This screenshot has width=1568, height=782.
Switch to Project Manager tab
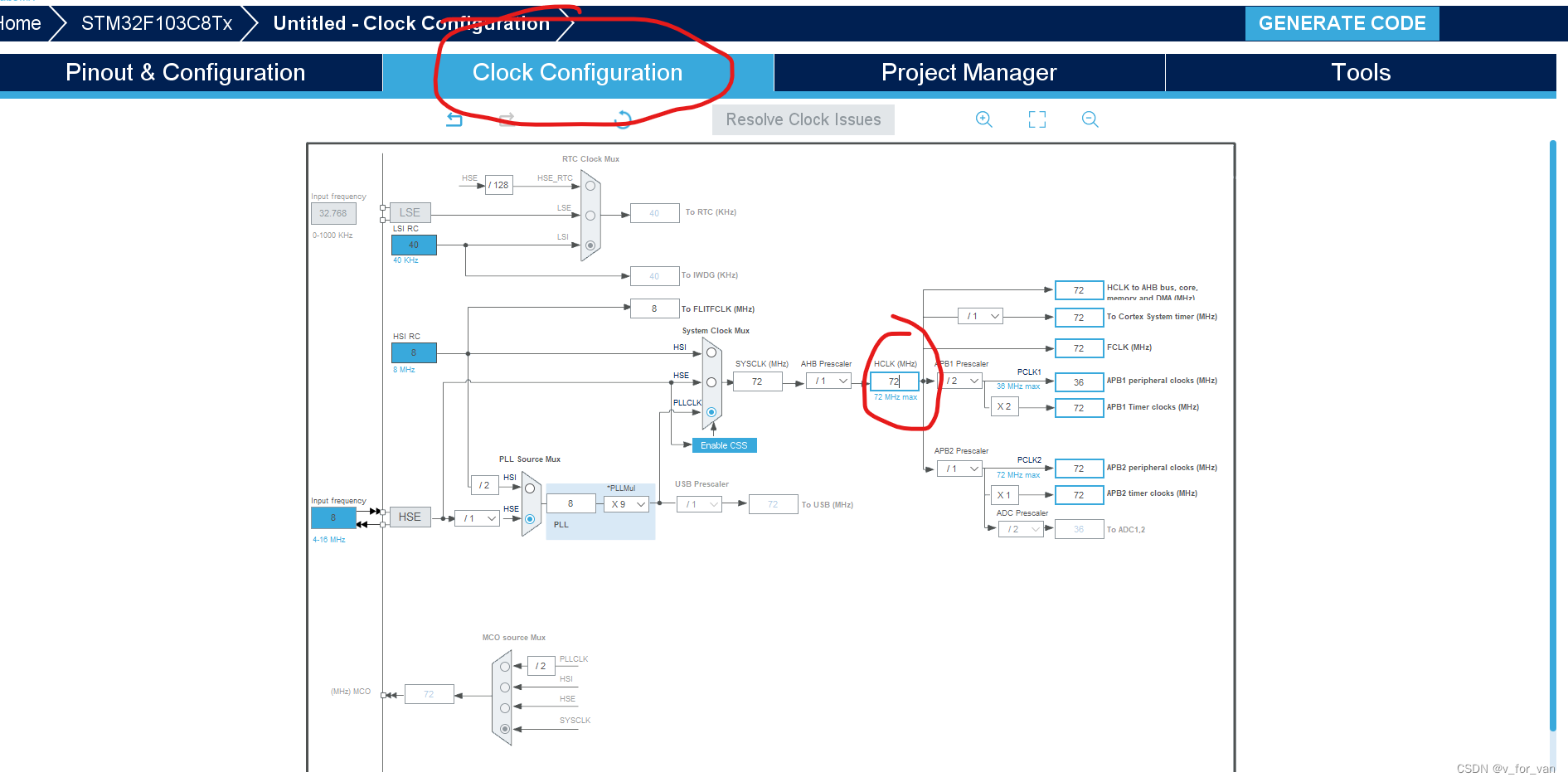969,73
